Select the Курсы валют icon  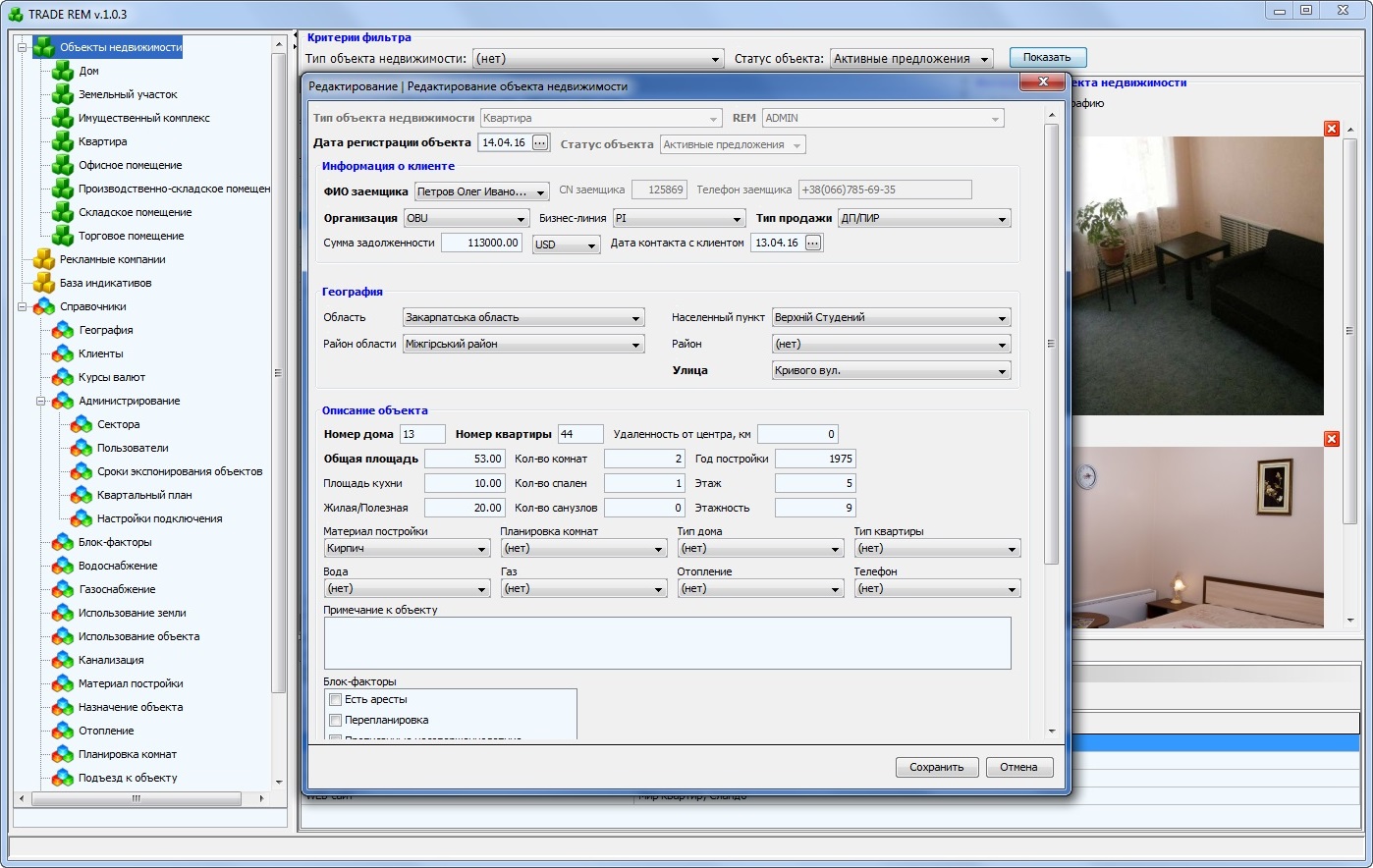point(62,377)
